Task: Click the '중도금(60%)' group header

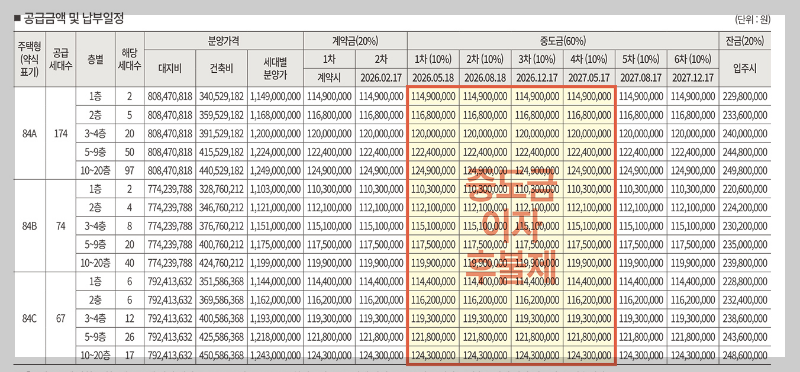Action: (x=563, y=41)
